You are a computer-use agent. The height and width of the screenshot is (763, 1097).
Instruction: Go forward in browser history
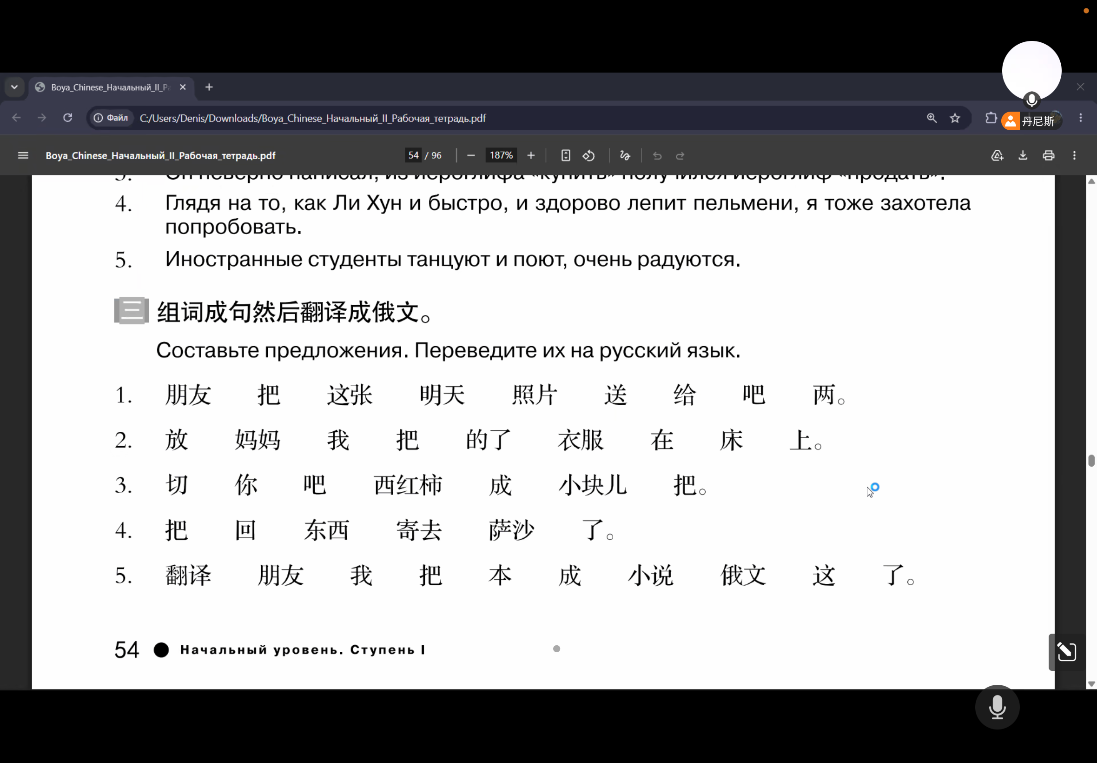(42, 117)
